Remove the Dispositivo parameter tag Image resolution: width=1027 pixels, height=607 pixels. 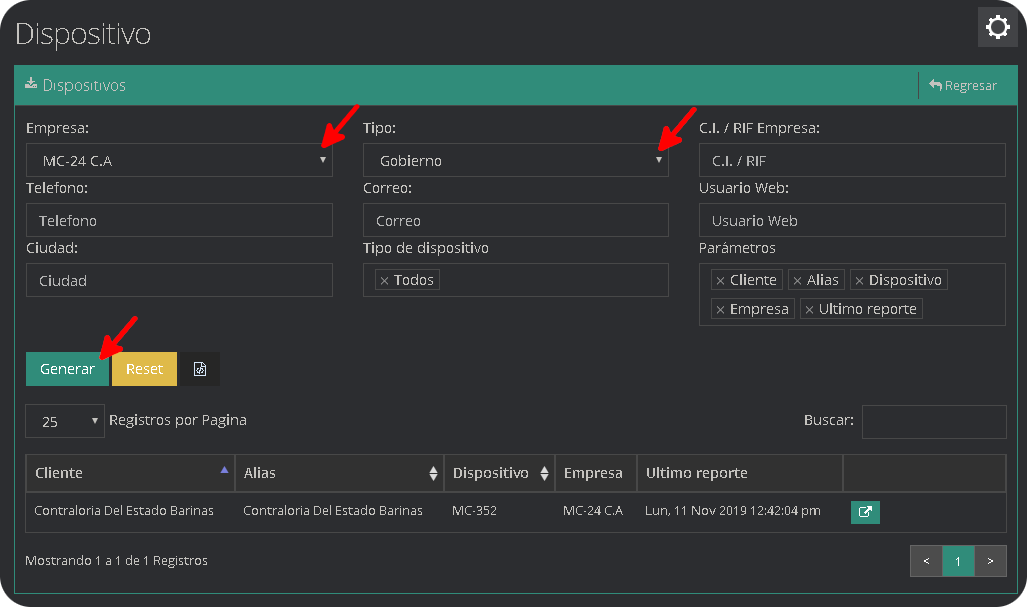(859, 281)
